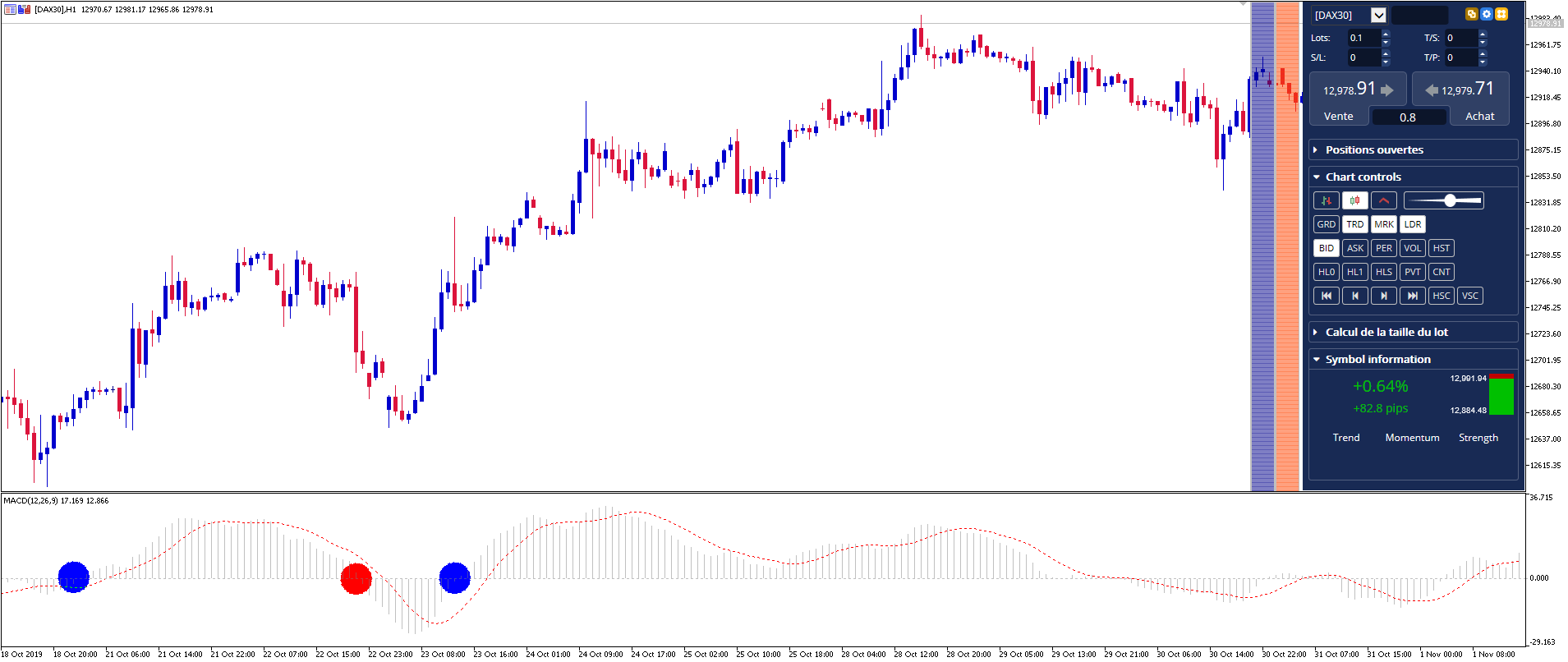Click the yellow expand icon in the trade panel
1568x662 pixels.
pyautogui.click(x=1501, y=14)
